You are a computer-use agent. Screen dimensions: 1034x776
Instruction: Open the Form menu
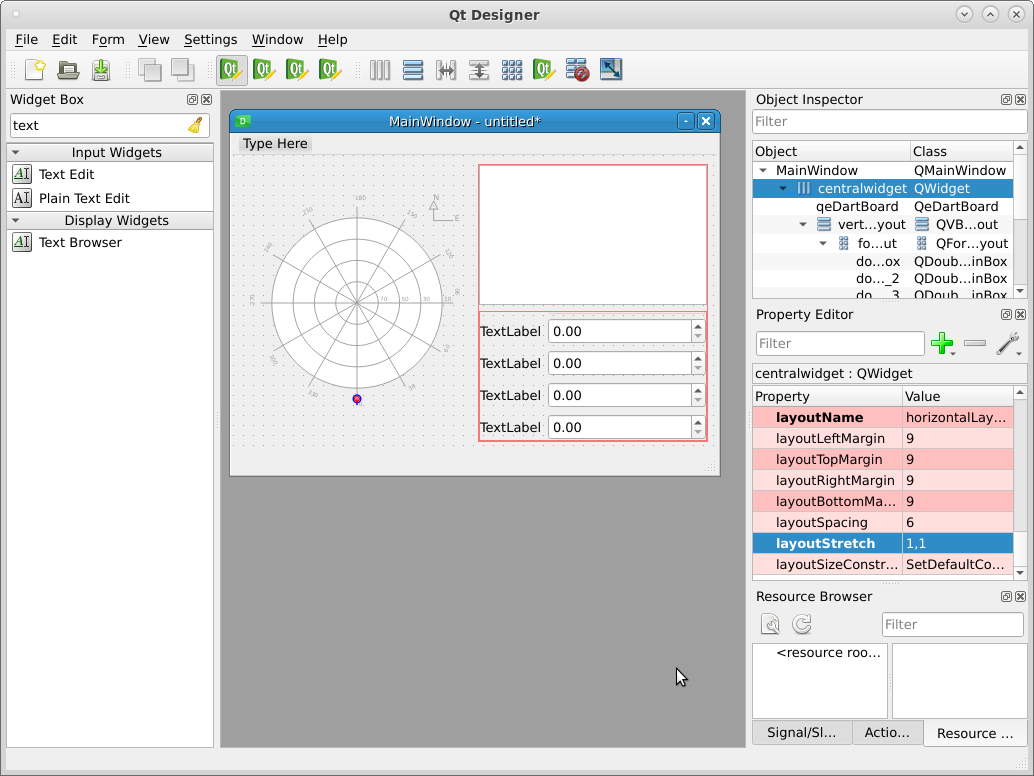[x=108, y=39]
